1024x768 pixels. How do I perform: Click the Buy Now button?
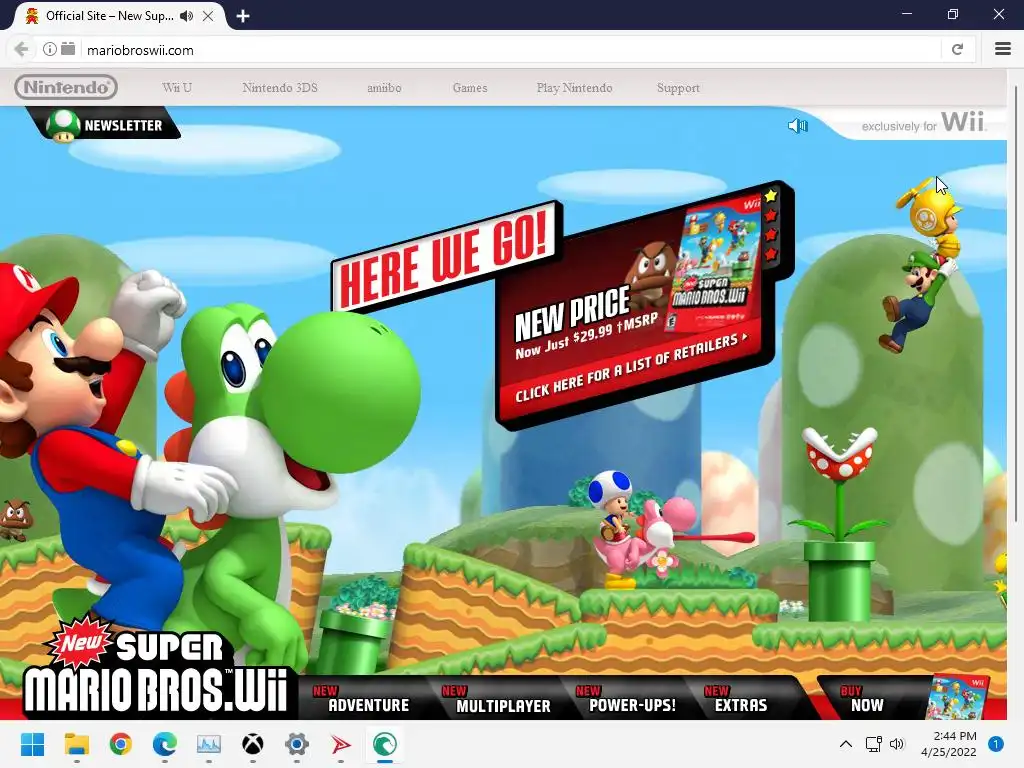(862, 699)
